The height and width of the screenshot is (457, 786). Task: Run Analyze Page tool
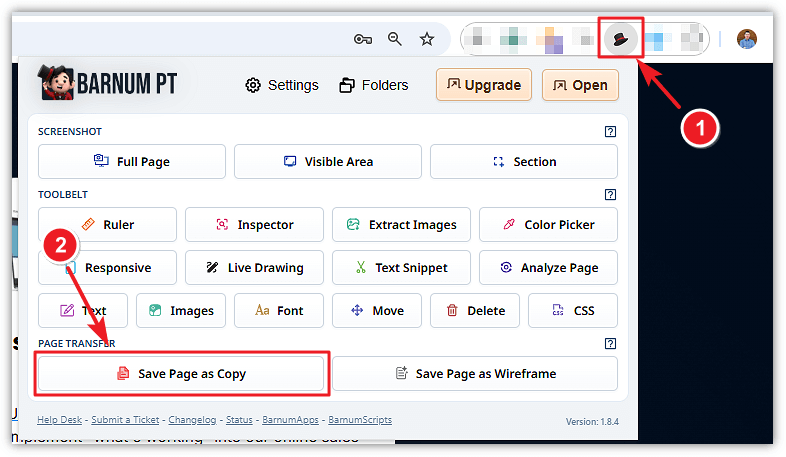(548, 268)
